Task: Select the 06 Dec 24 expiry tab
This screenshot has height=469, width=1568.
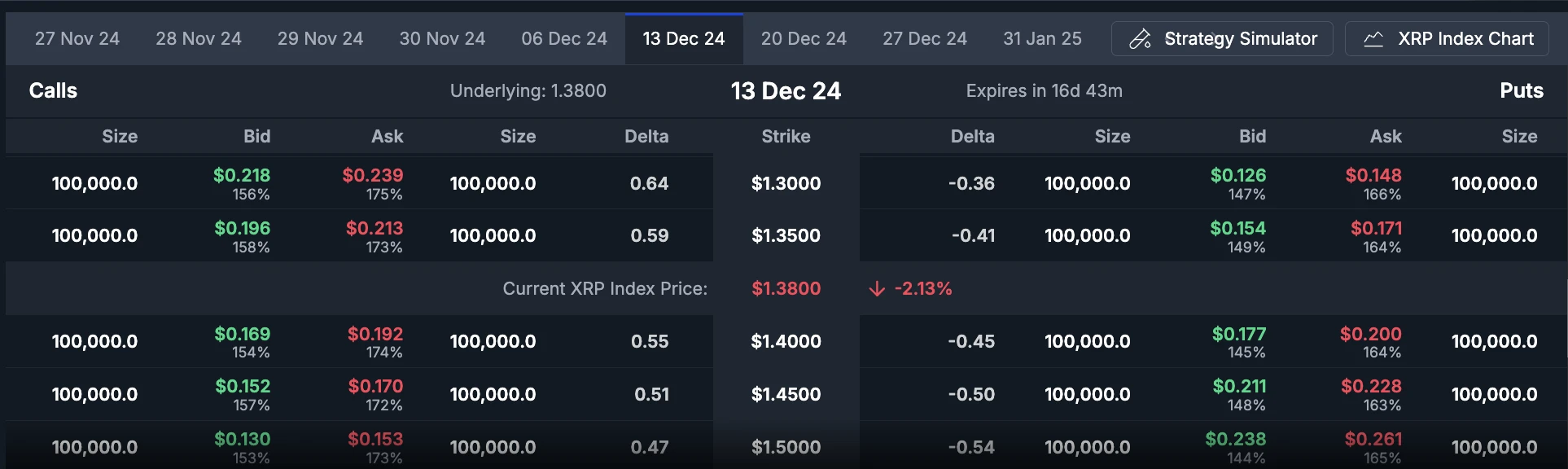Action: pos(563,38)
